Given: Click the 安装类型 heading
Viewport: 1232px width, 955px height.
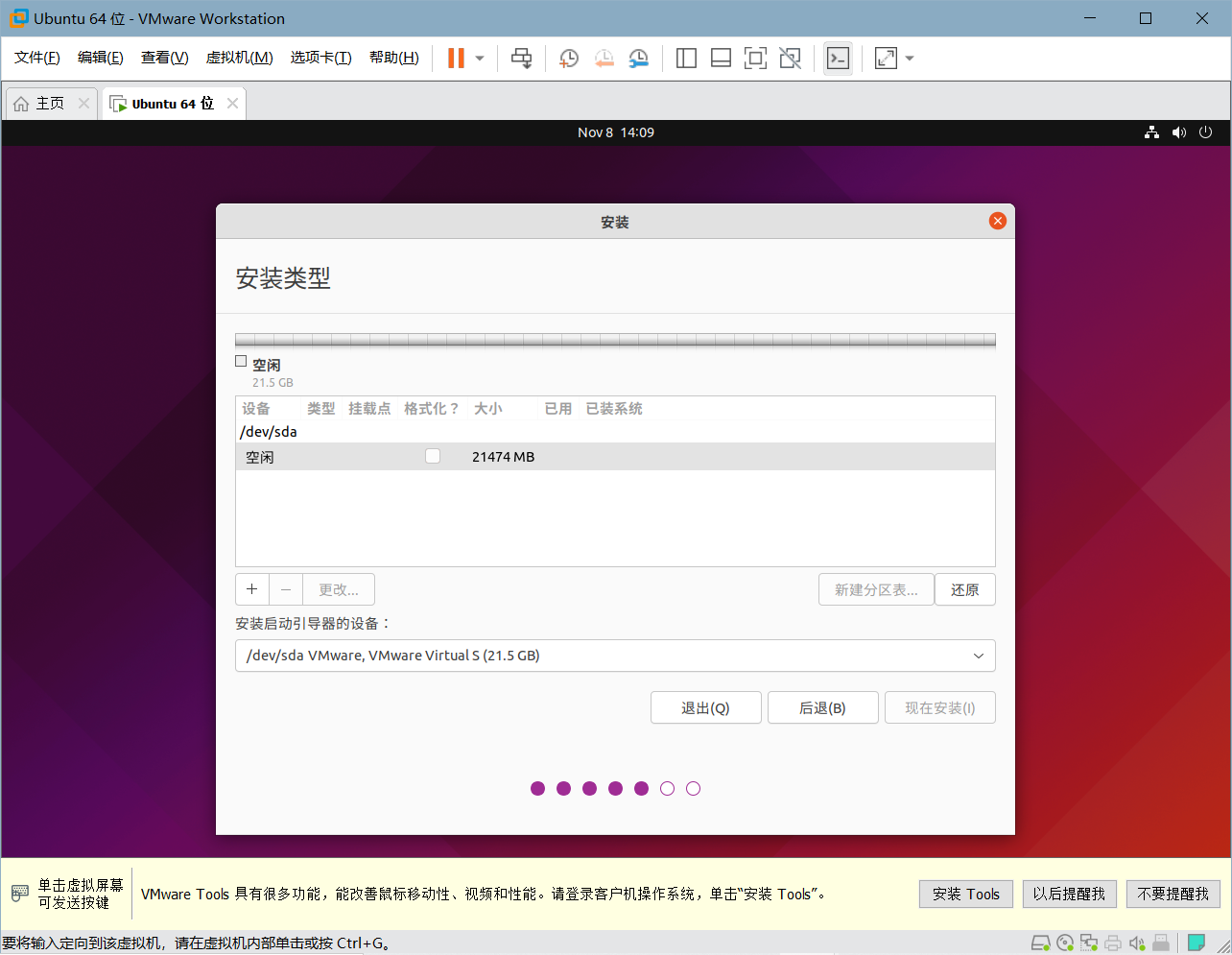Looking at the screenshot, I should pos(283,278).
